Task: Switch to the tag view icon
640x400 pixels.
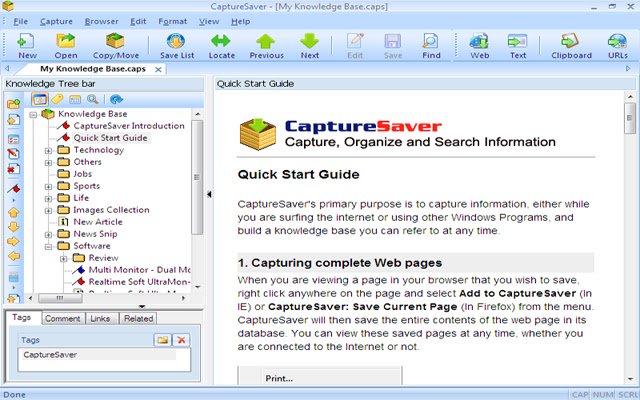Action: point(57,99)
